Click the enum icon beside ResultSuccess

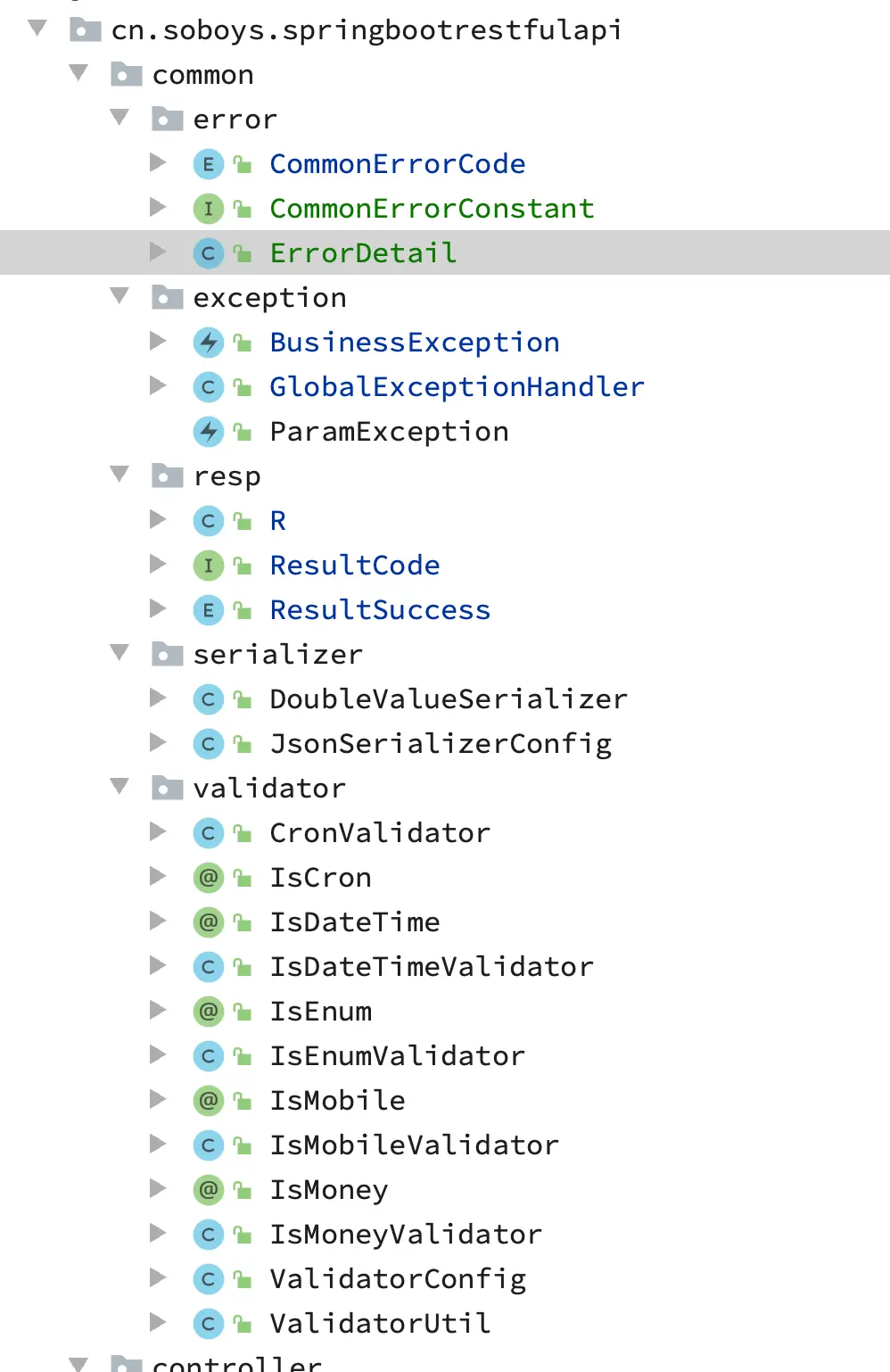(x=208, y=610)
